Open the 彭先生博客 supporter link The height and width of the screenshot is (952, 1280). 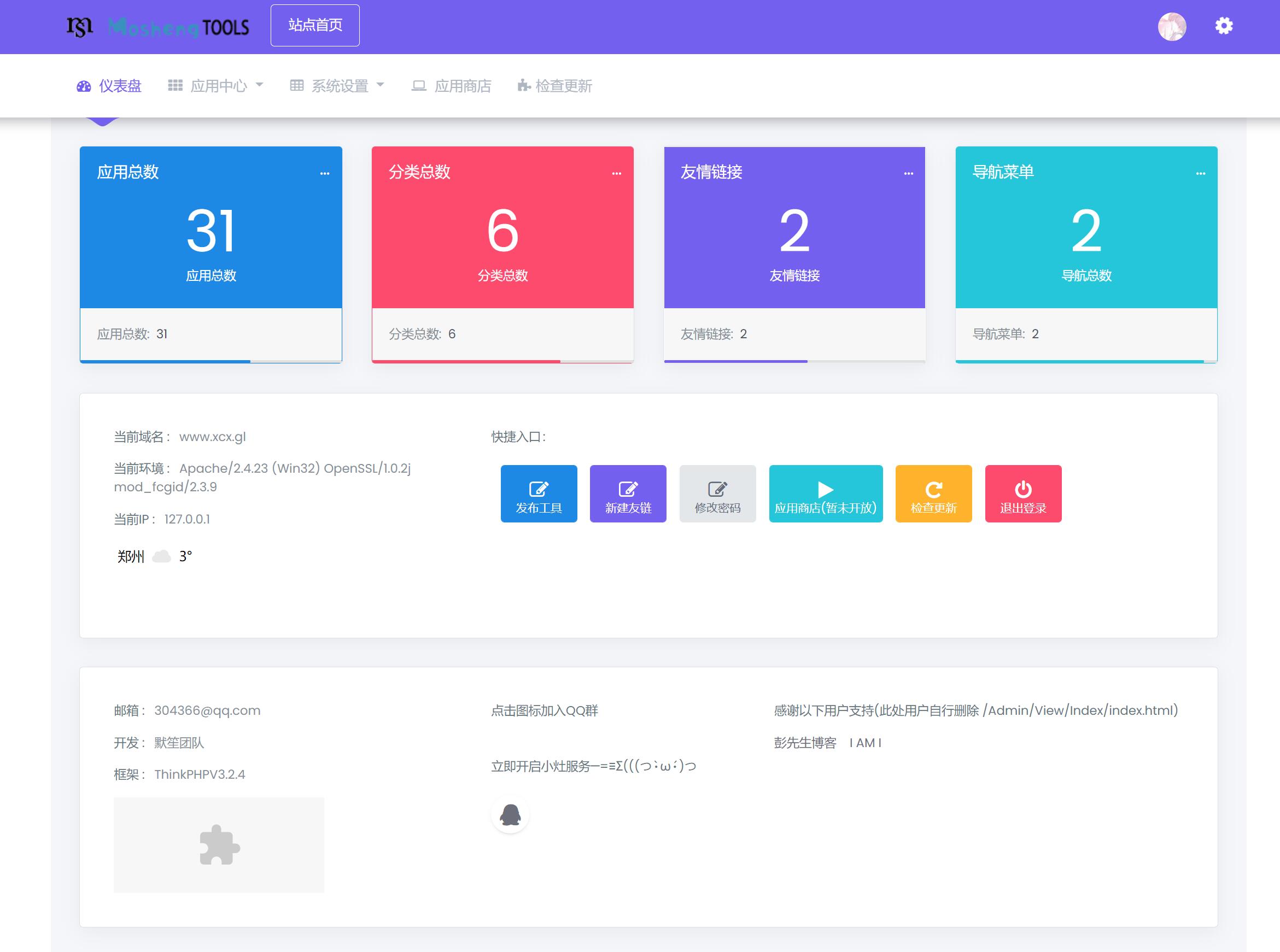[806, 743]
